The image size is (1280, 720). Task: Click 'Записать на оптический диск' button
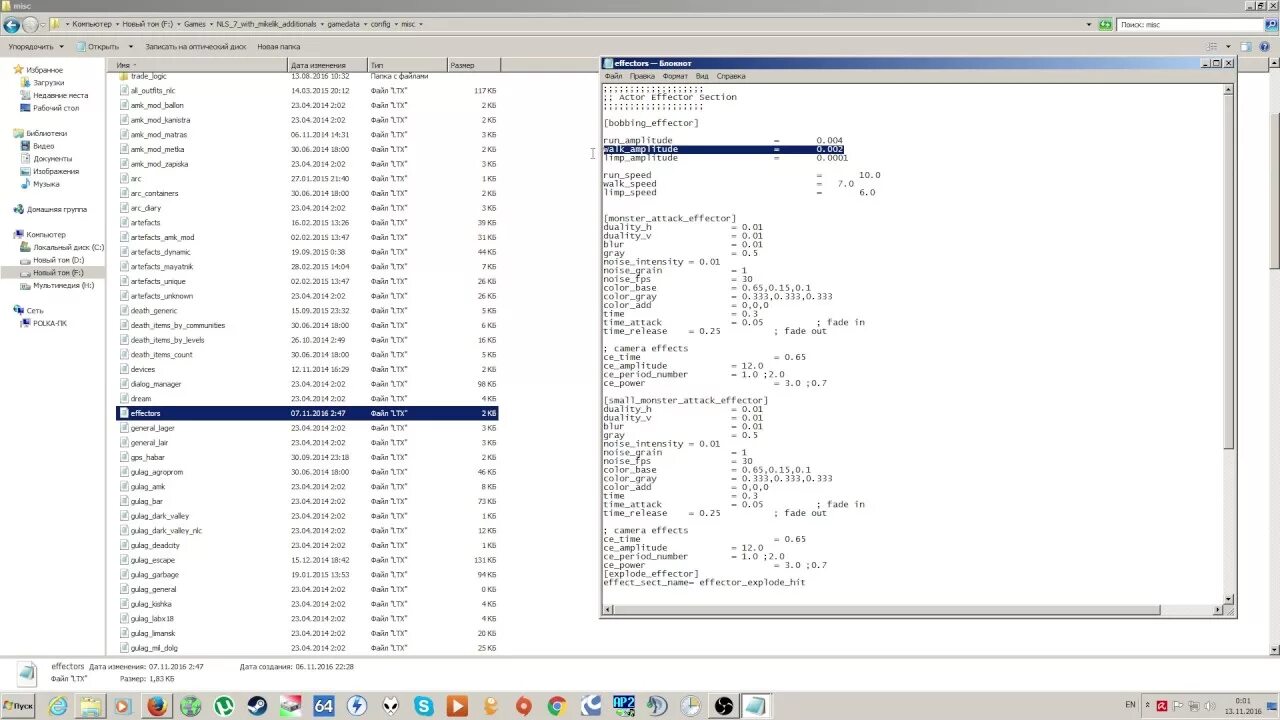pos(195,46)
